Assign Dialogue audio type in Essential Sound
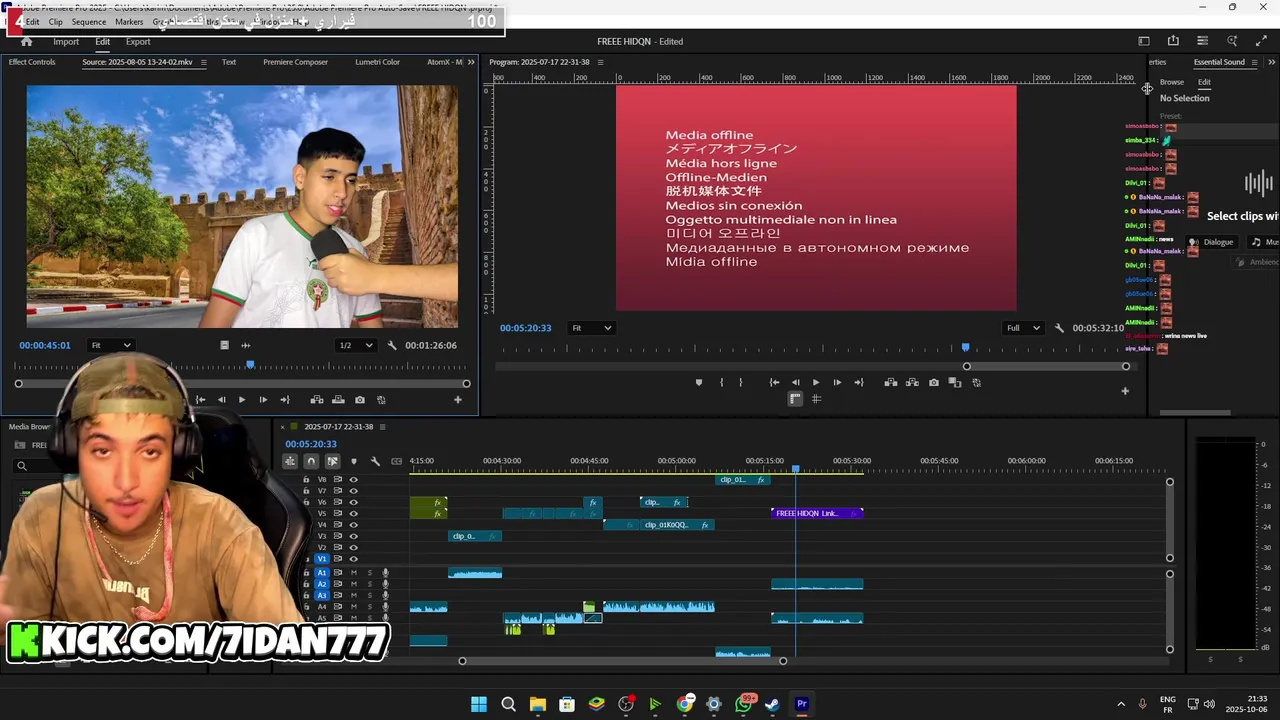The image size is (1280, 720). (1211, 242)
